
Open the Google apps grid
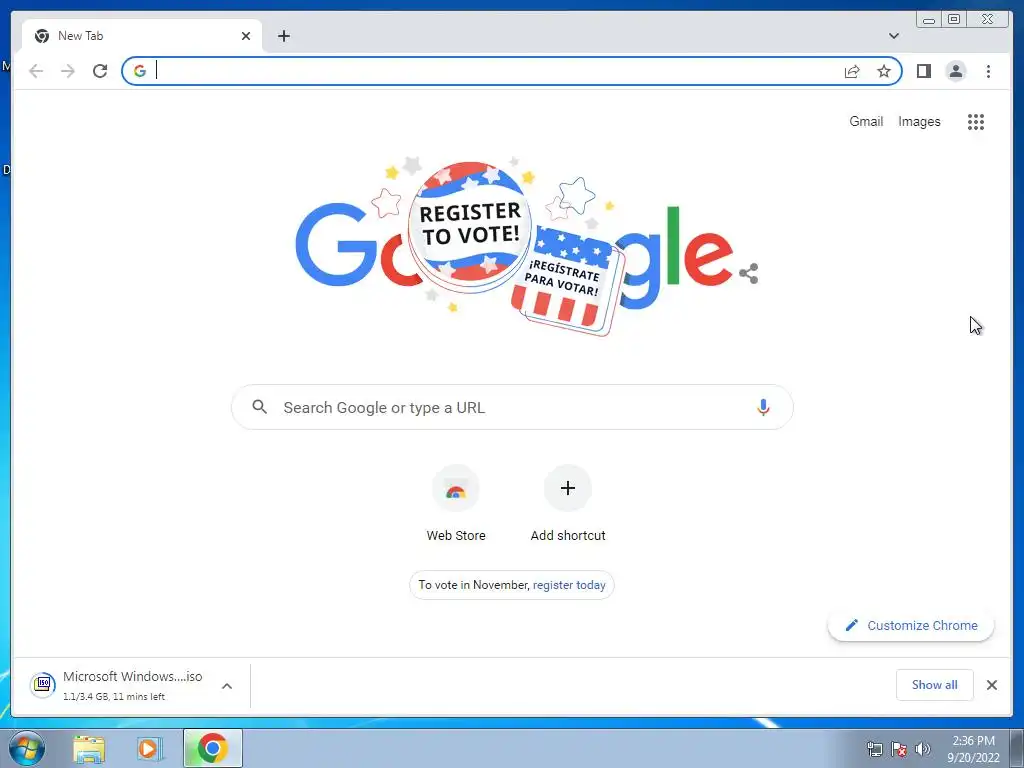click(976, 121)
